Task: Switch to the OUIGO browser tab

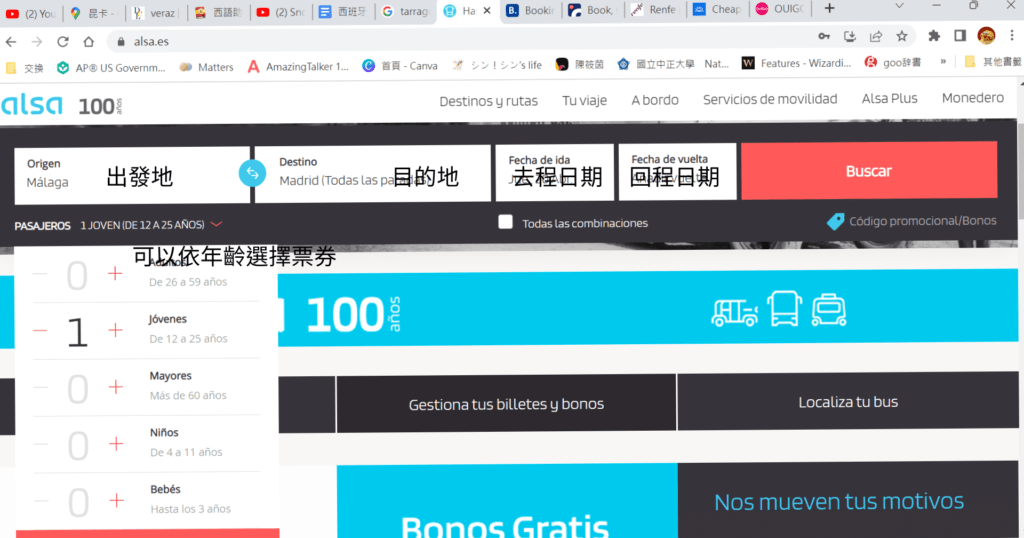Action: pos(780,10)
